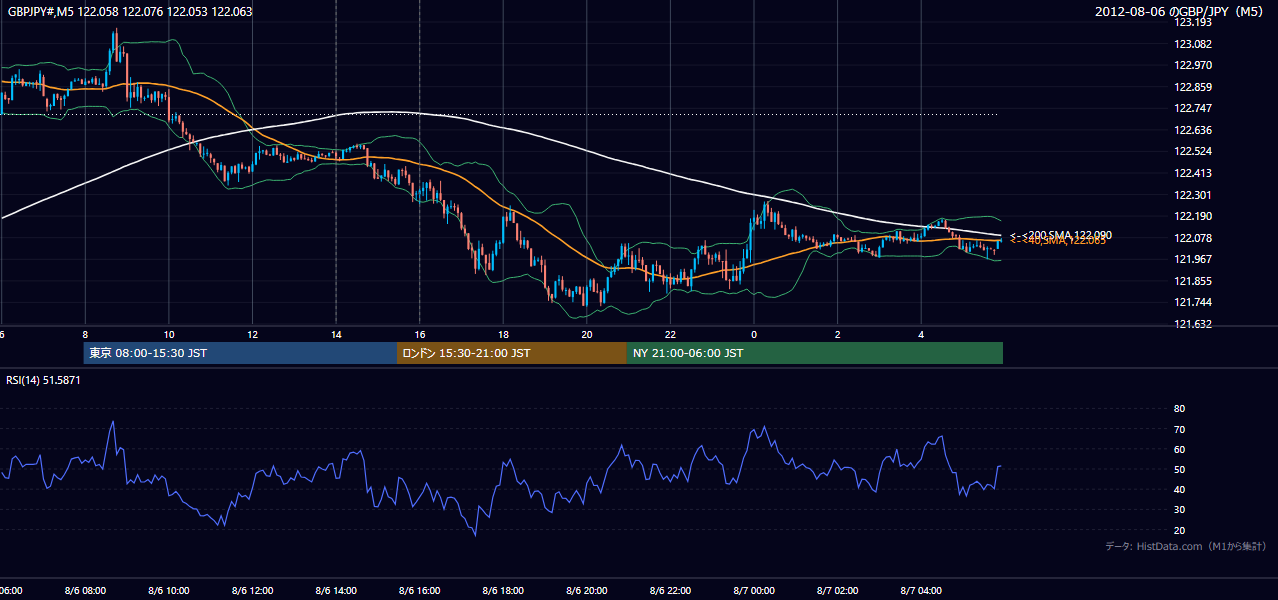Click the 8/6 12:00 date label

coord(253,591)
